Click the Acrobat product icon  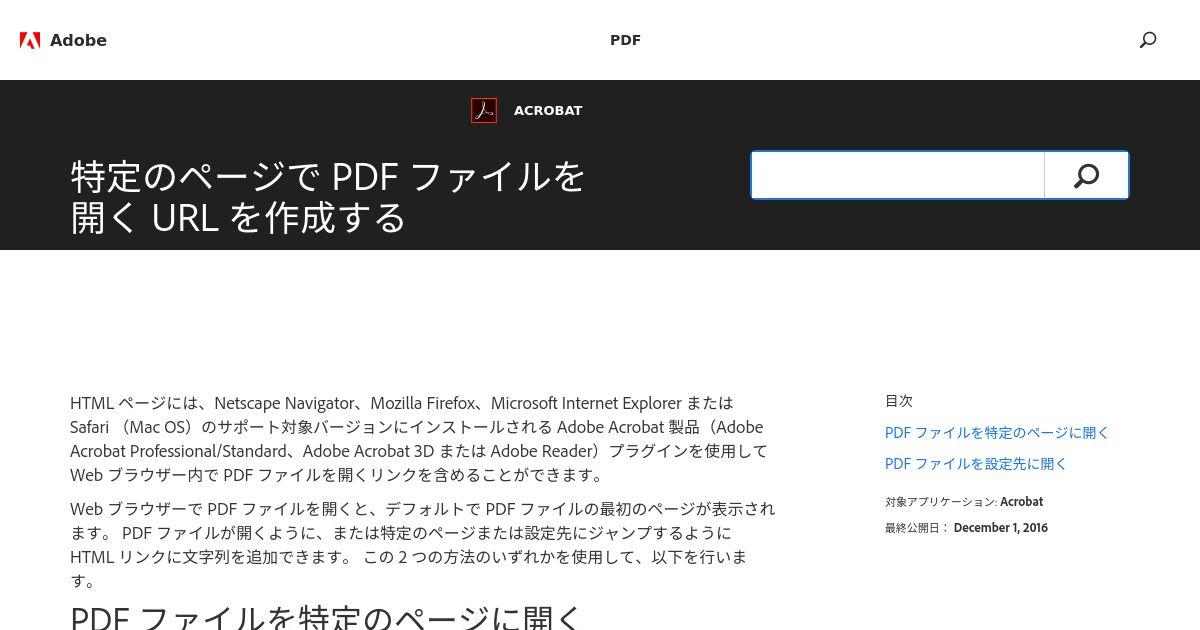point(484,110)
